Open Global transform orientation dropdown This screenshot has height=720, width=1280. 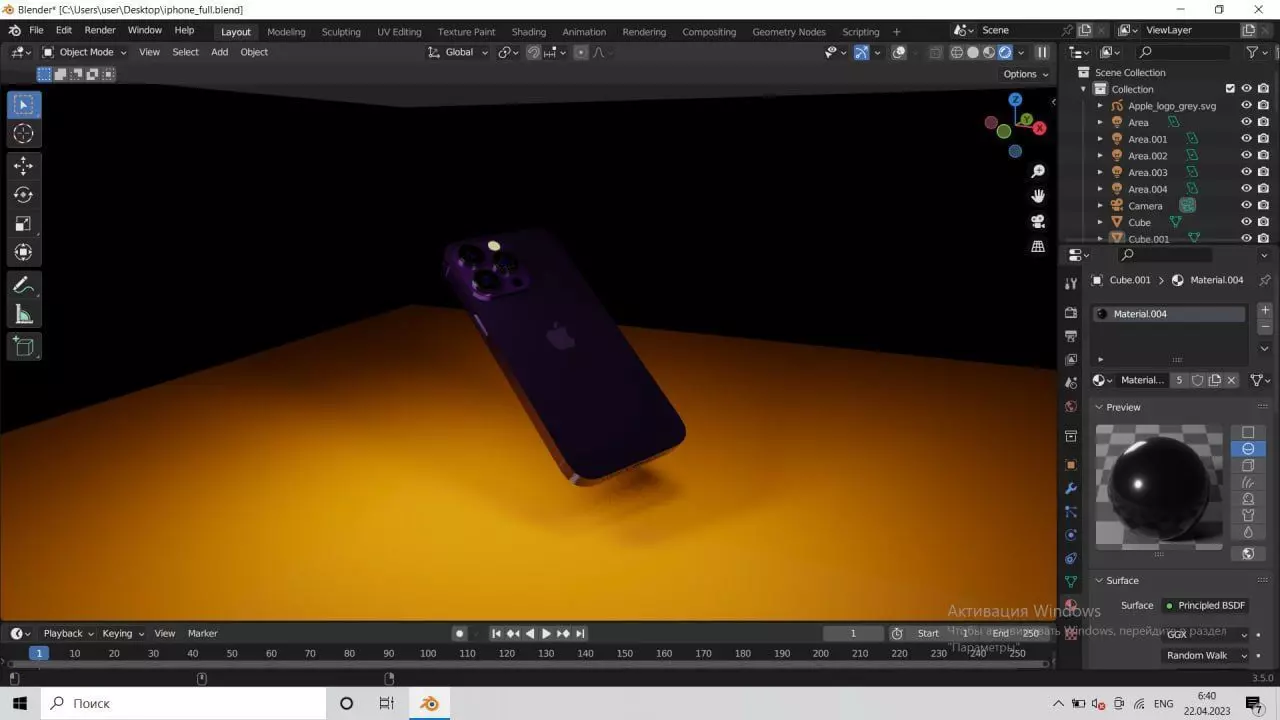[458, 52]
